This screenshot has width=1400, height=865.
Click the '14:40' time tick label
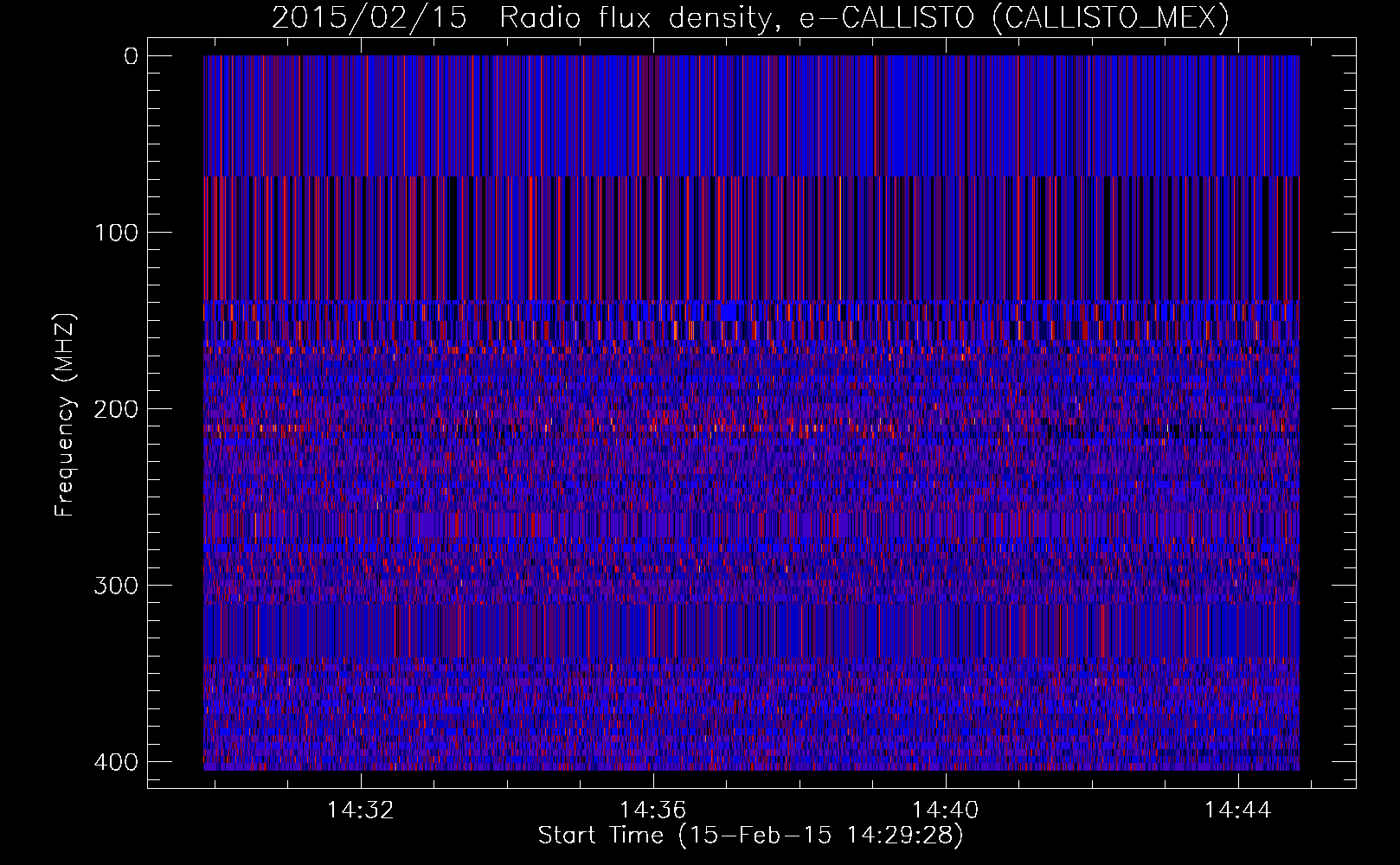[946, 811]
